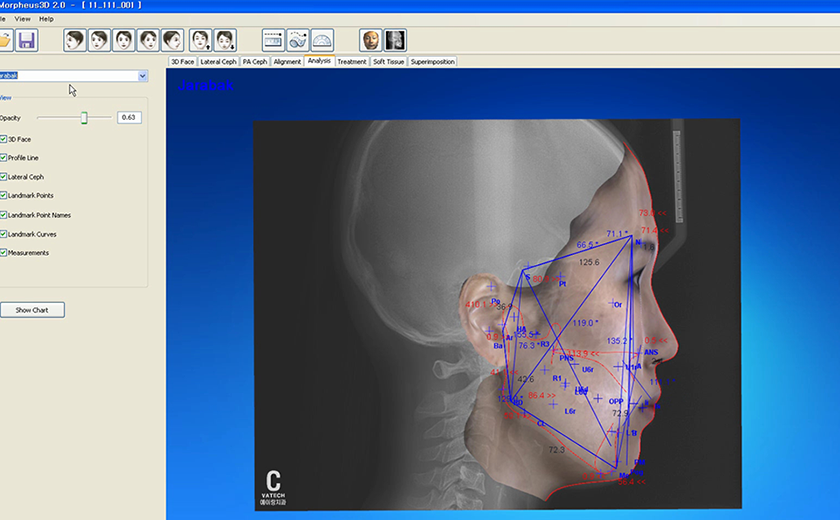Toggle the 3D face texture icon
The image size is (840, 520).
tap(371, 40)
